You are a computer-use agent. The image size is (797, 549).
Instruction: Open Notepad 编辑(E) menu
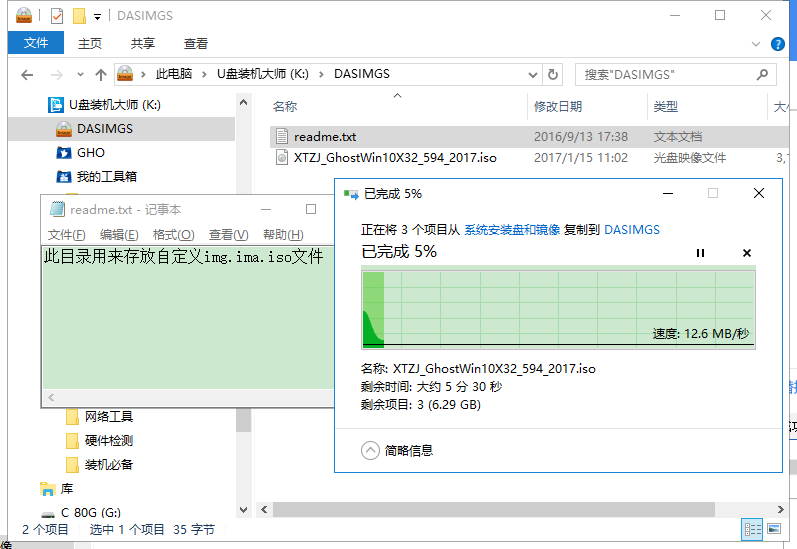[x=119, y=235]
